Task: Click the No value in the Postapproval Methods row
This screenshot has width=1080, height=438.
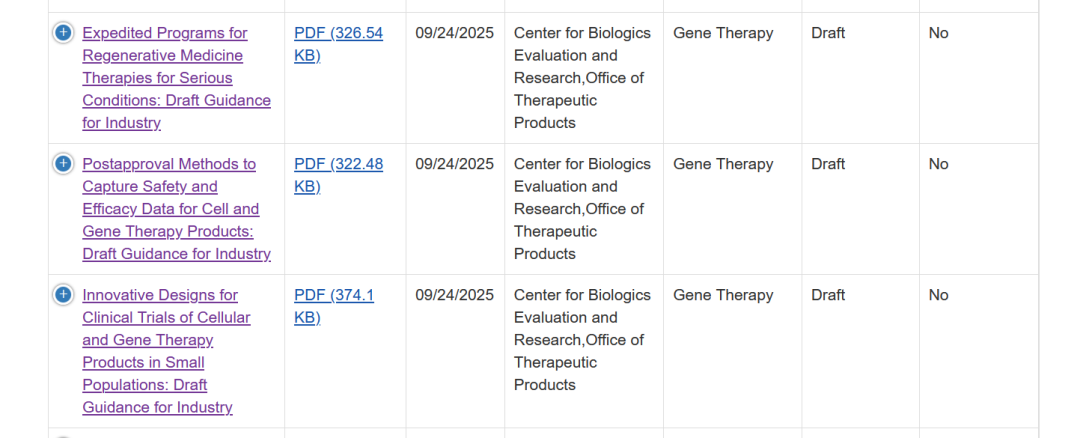Action: tap(938, 164)
